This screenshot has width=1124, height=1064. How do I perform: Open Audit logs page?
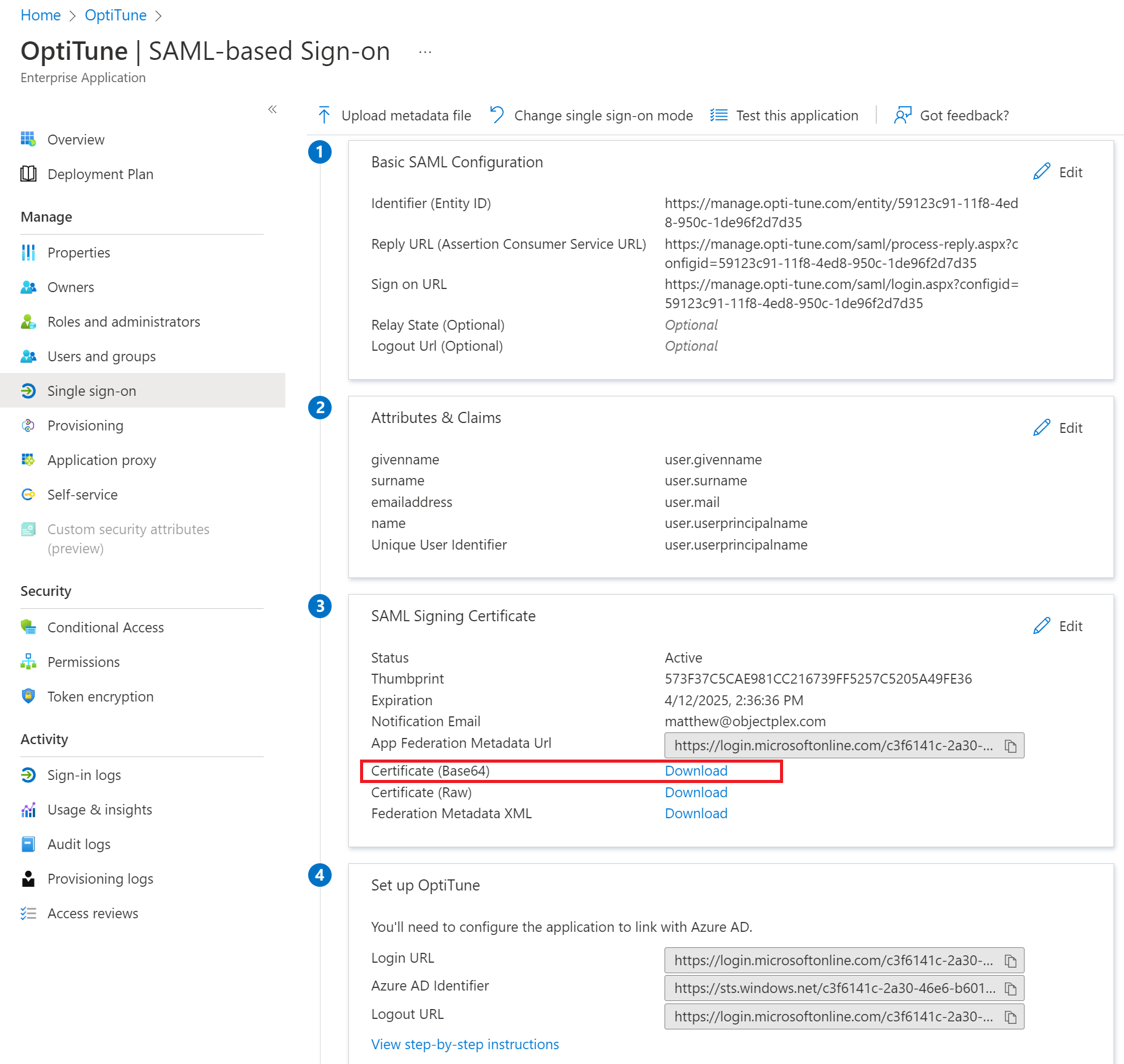(79, 844)
